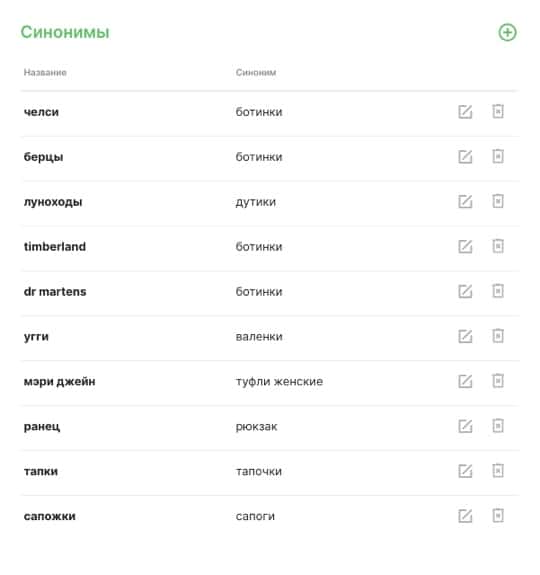Image resolution: width=540 pixels, height=575 pixels.
Task: Click the Синоним column header
Action: [256, 72]
